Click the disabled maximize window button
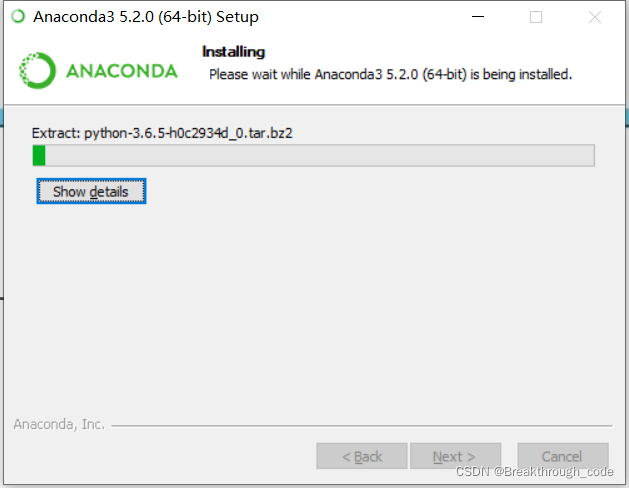Image resolution: width=629 pixels, height=488 pixels. [x=536, y=17]
